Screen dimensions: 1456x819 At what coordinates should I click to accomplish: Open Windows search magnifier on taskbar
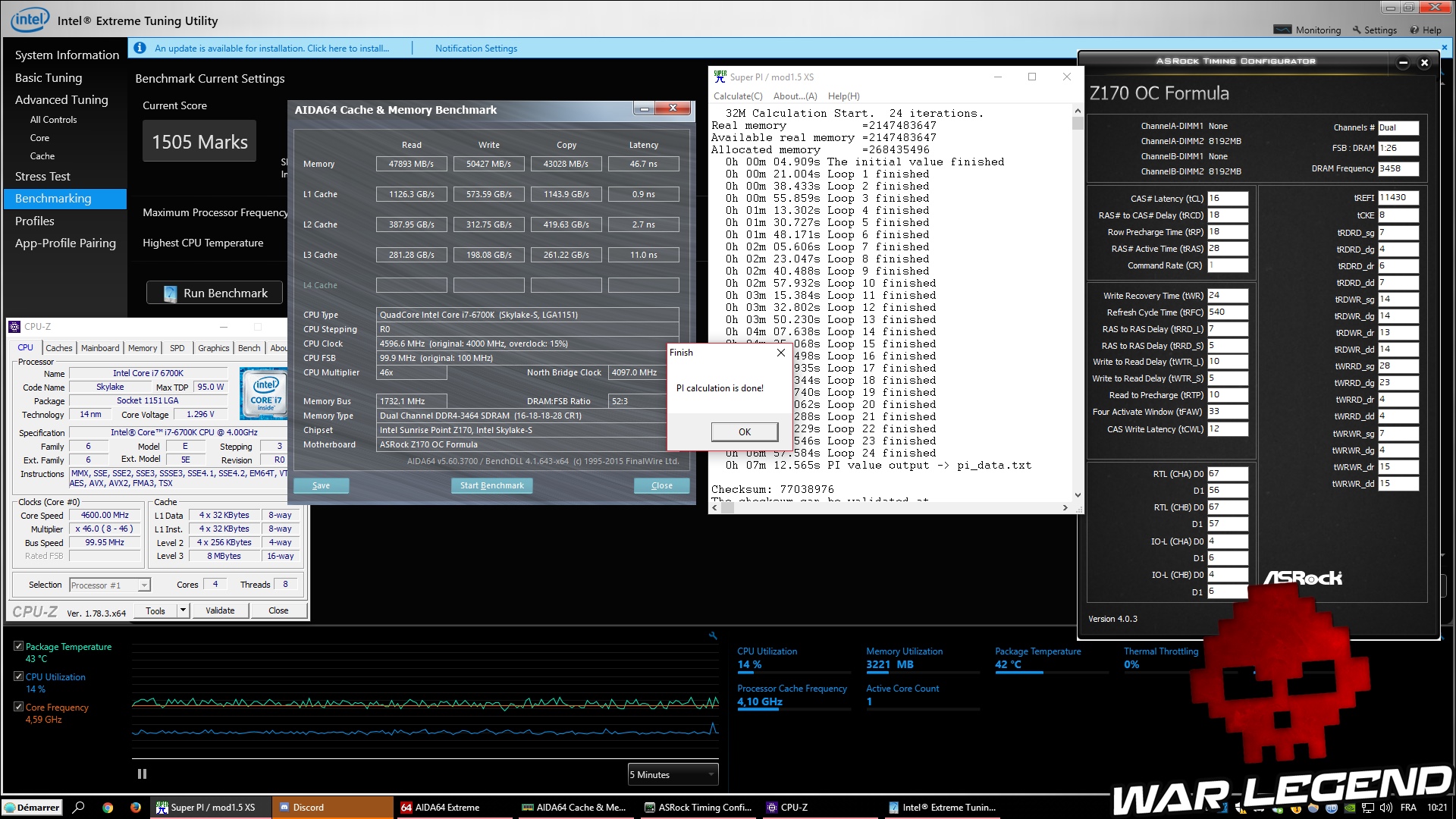coord(78,808)
